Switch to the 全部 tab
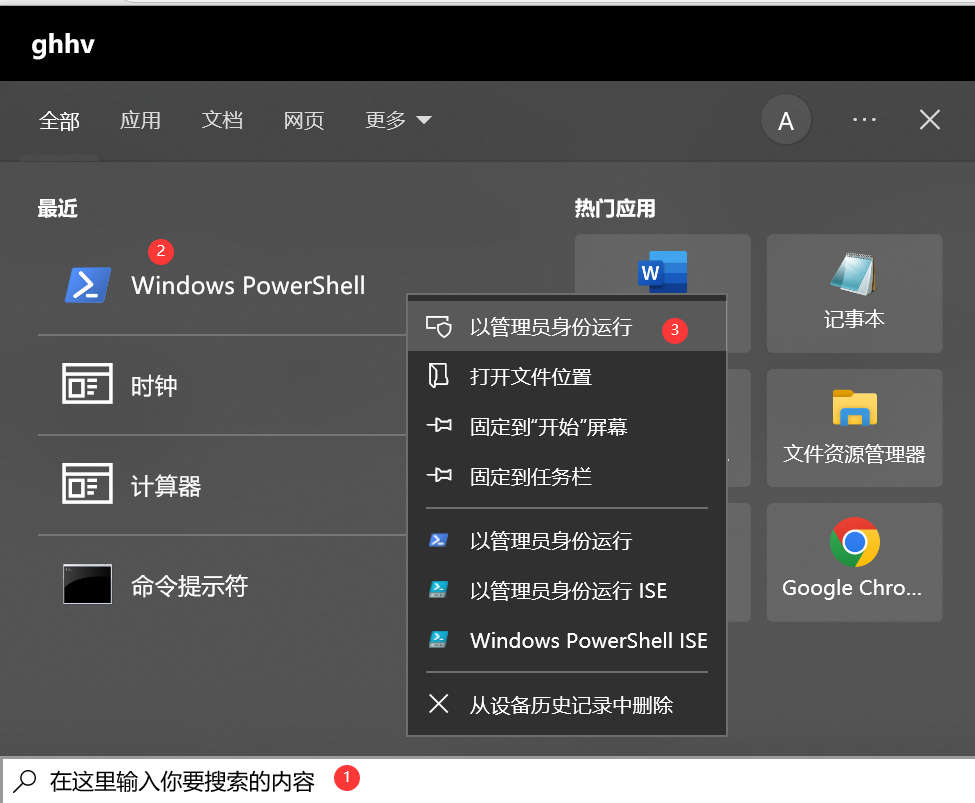Screen dimensions: 975x803 [x=59, y=121]
